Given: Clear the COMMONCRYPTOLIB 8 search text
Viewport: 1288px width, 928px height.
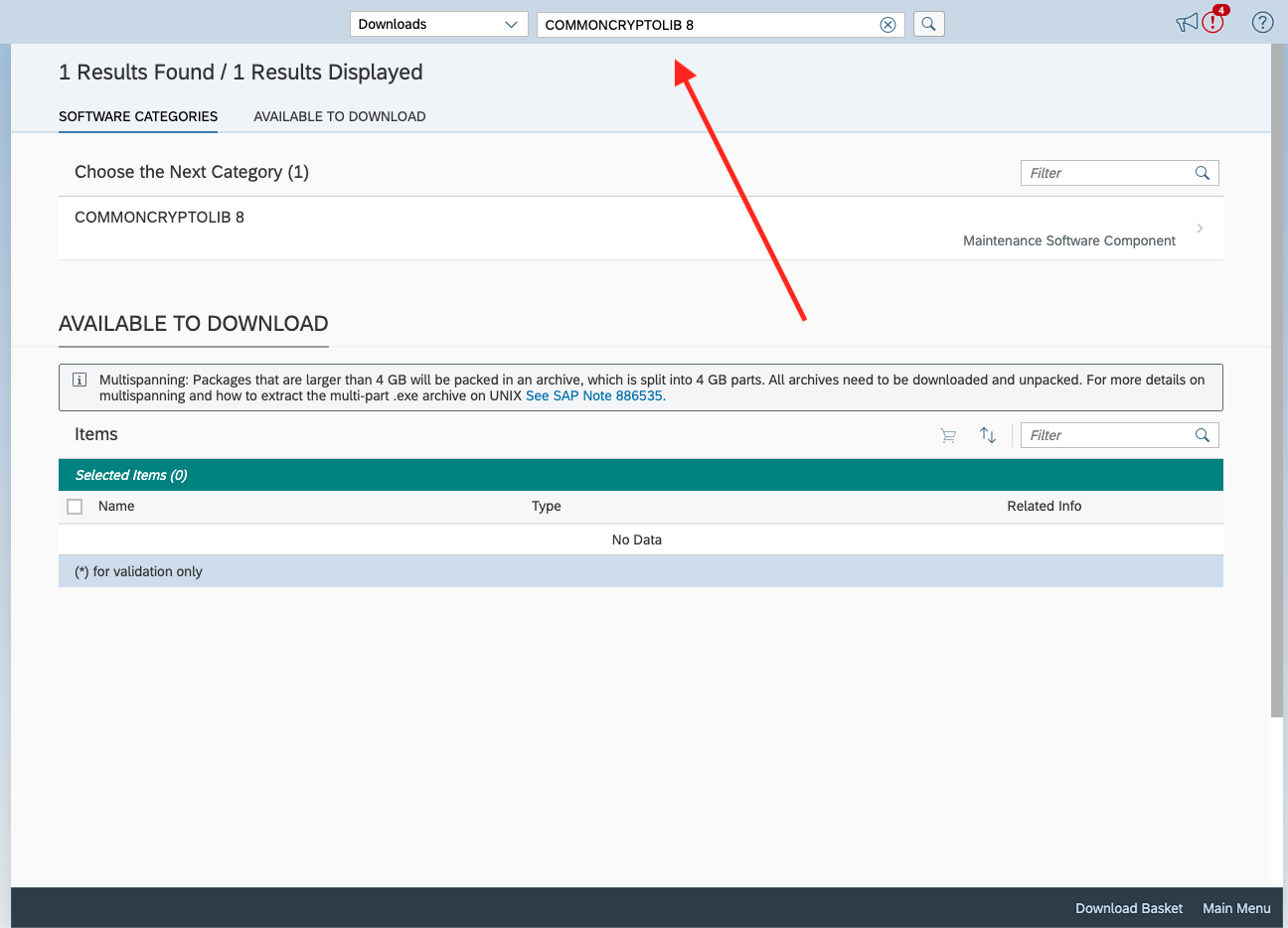Looking at the screenshot, I should [887, 25].
